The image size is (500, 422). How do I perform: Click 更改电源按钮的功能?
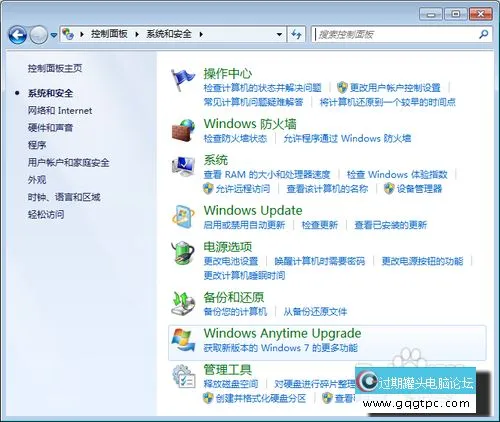423,261
